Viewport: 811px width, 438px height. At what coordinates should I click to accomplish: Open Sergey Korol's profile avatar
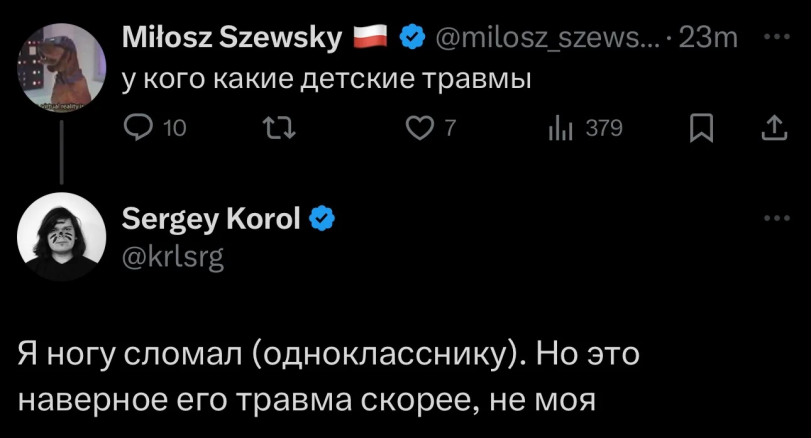(62, 238)
